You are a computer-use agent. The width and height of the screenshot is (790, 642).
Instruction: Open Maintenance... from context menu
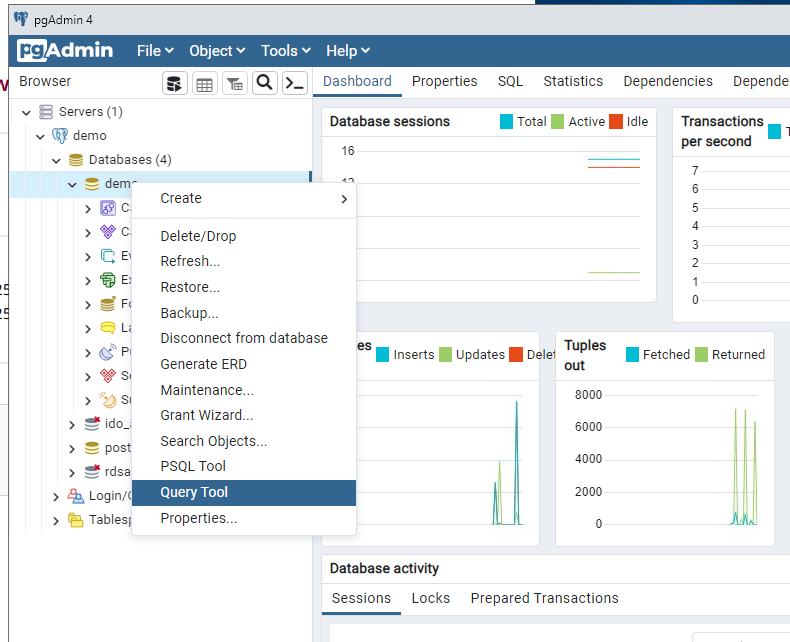[x=244, y=390]
